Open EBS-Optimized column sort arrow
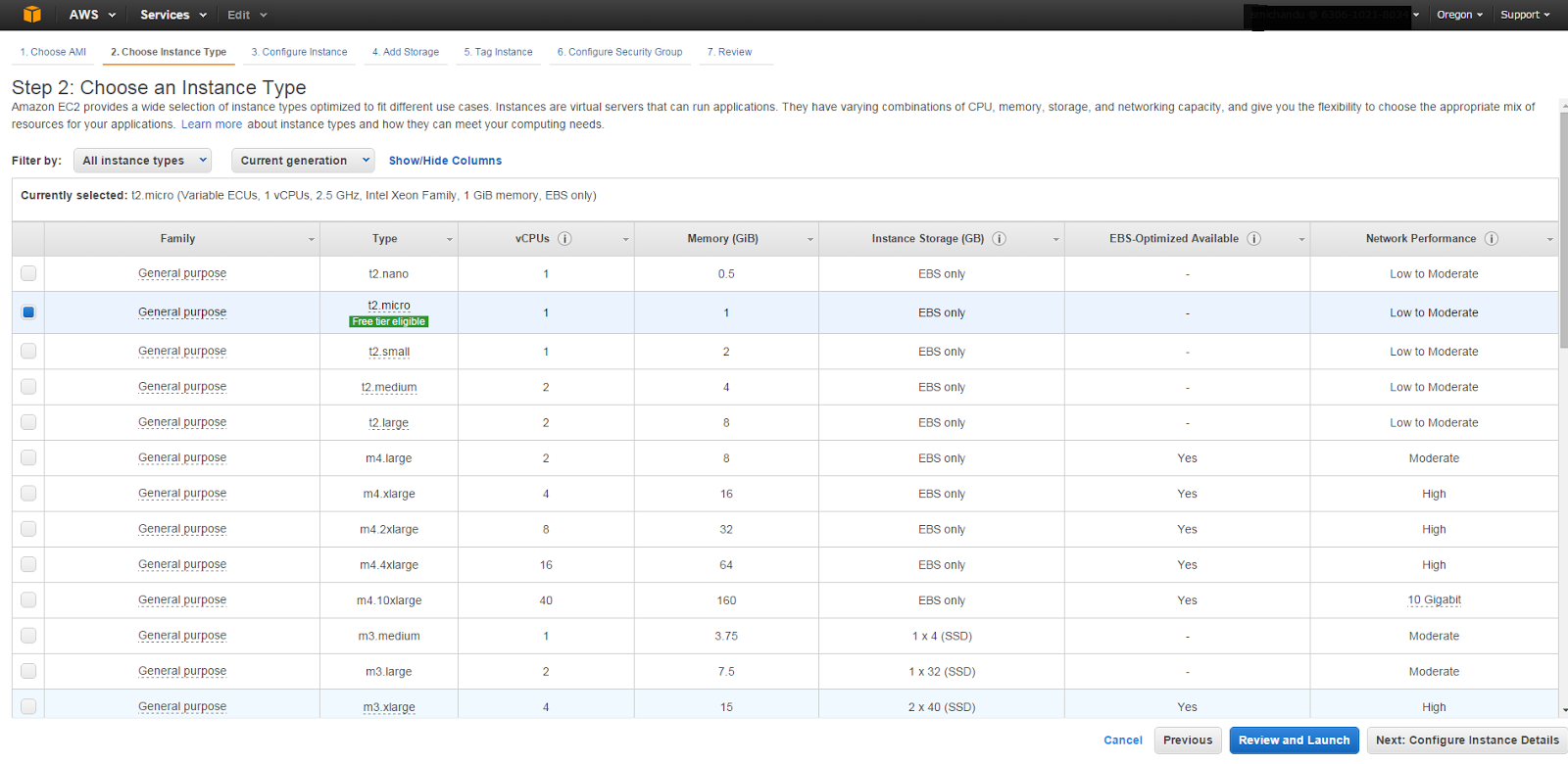The height and width of the screenshot is (764, 1568). point(1301,239)
